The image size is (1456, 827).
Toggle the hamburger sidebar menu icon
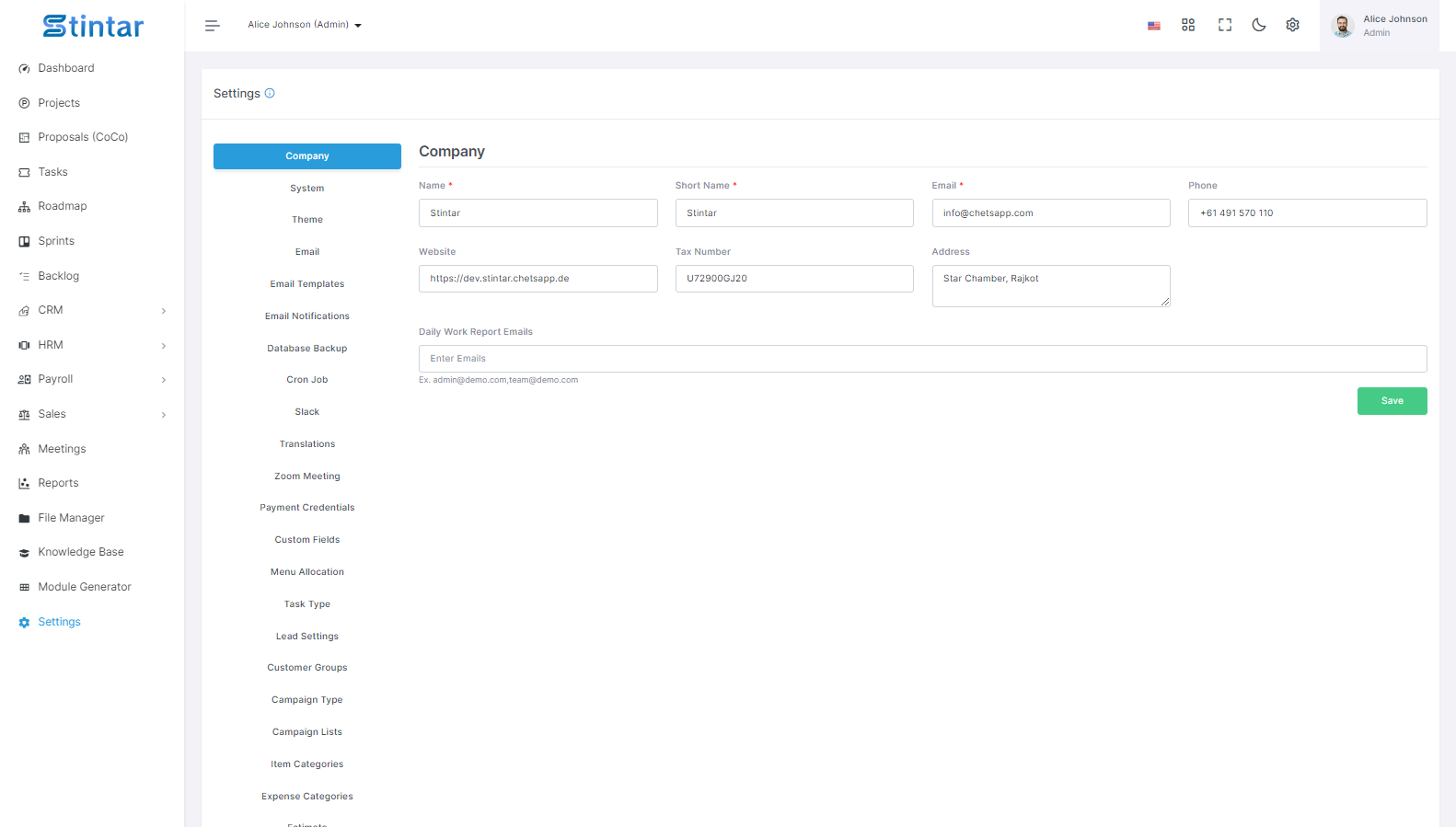pyautogui.click(x=212, y=26)
